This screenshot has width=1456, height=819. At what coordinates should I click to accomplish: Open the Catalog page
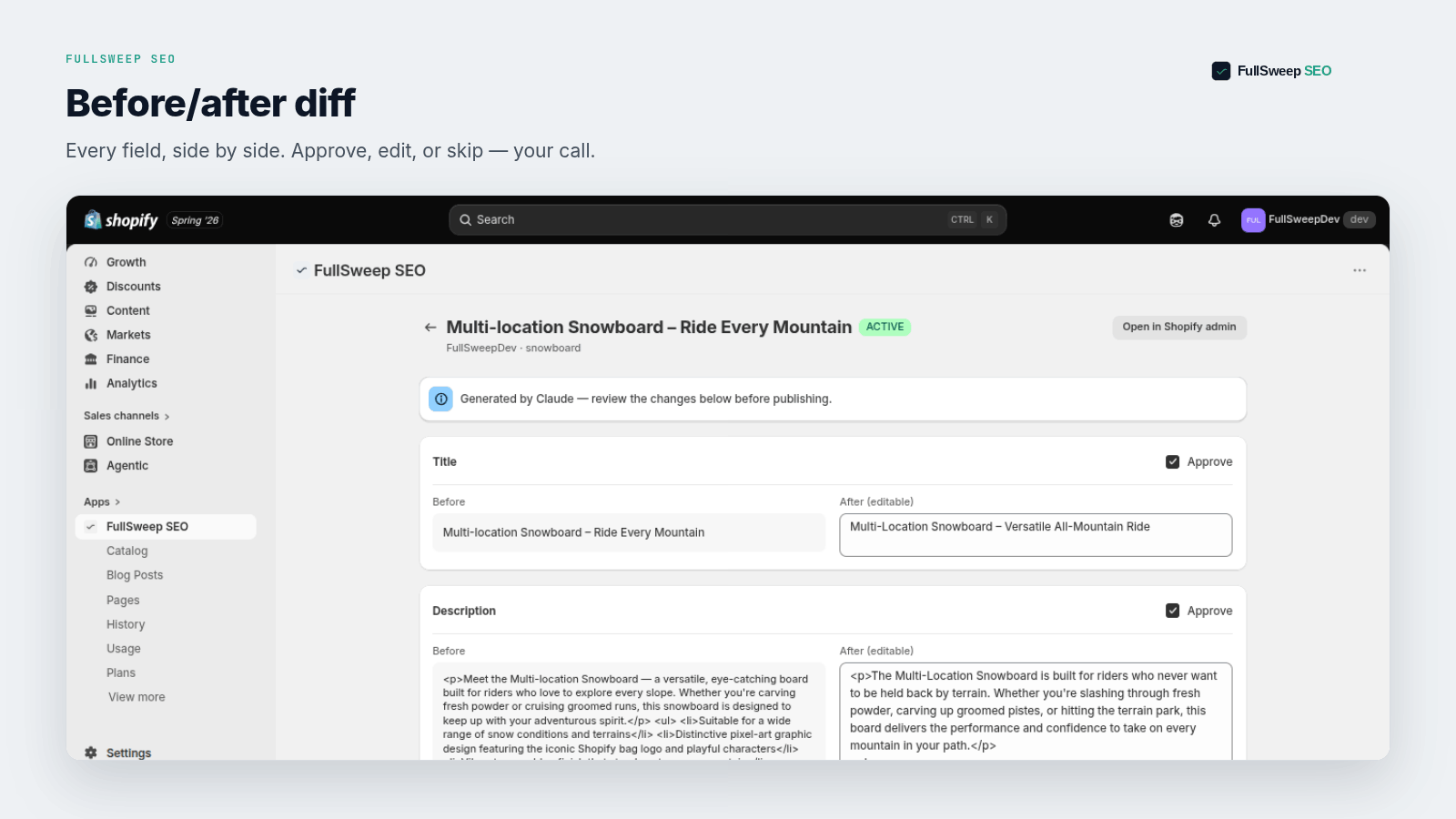point(127,551)
